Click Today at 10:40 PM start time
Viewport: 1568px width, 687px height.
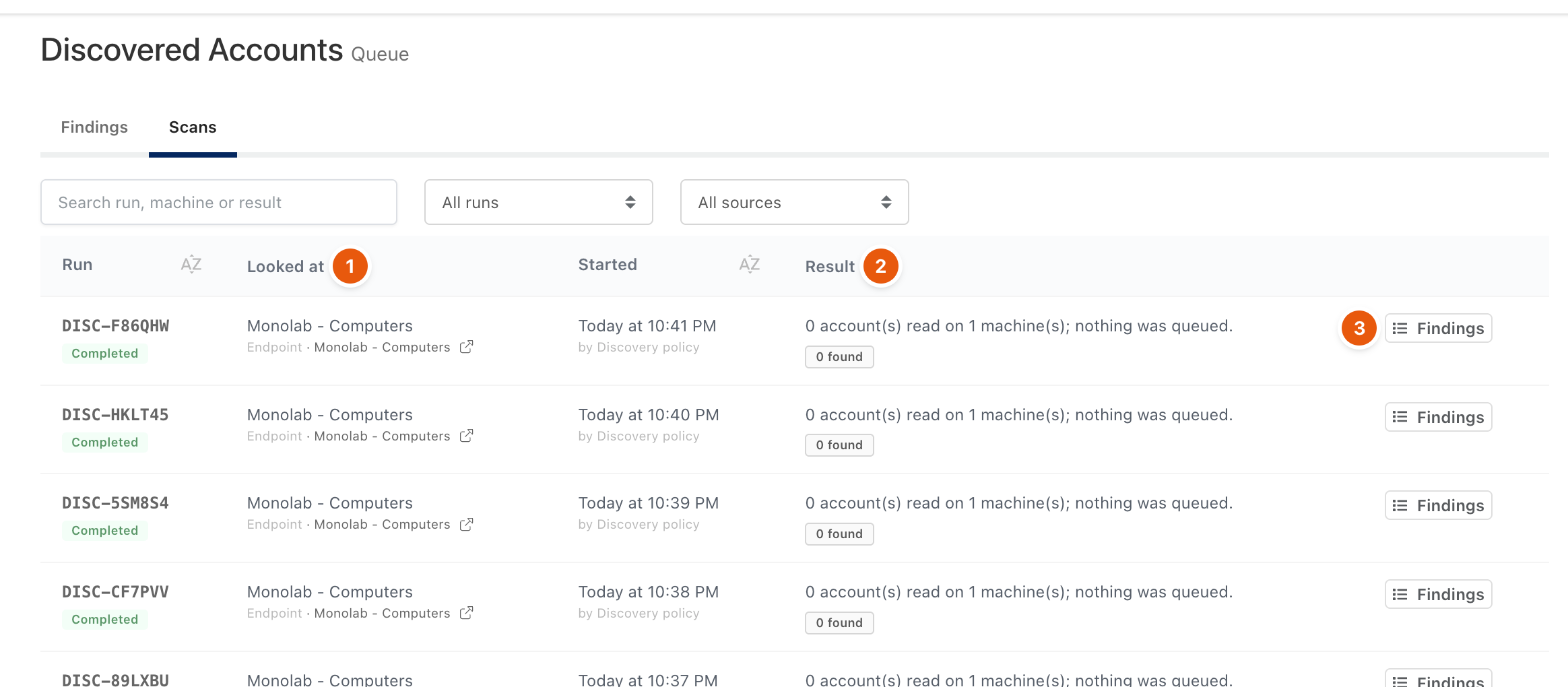point(648,415)
